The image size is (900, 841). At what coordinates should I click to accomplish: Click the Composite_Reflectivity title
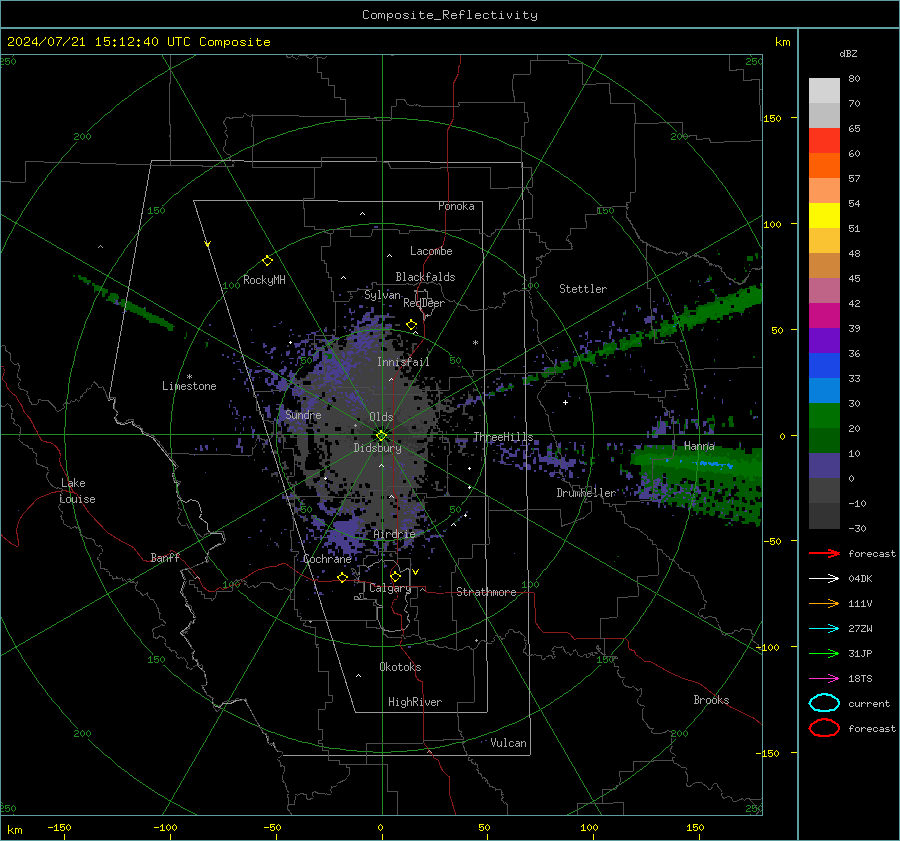coord(450,15)
